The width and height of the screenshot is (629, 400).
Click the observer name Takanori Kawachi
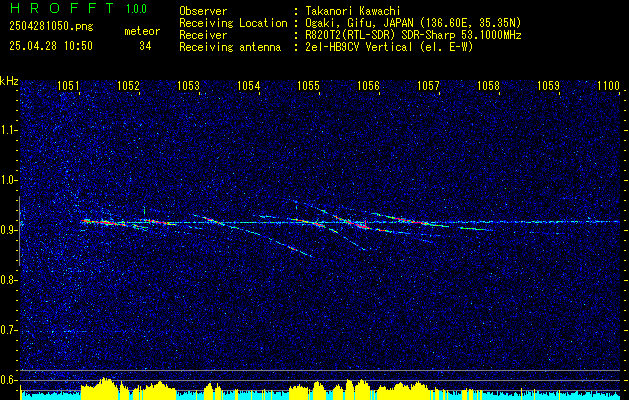353,11
